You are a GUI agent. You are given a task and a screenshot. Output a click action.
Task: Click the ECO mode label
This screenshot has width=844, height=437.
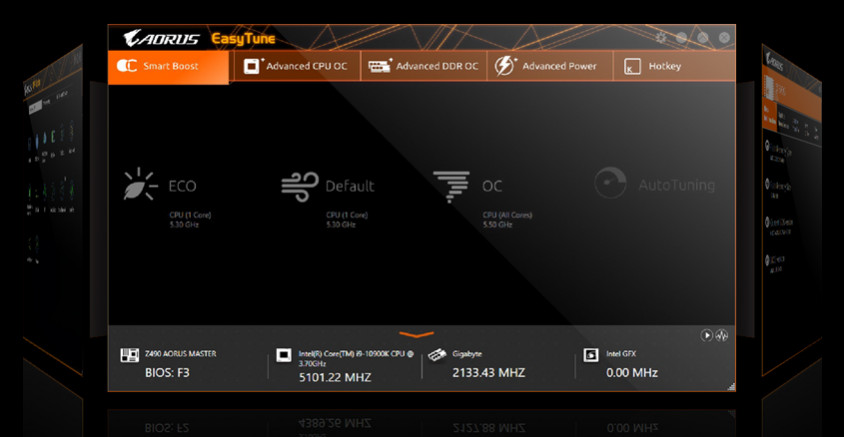point(182,186)
